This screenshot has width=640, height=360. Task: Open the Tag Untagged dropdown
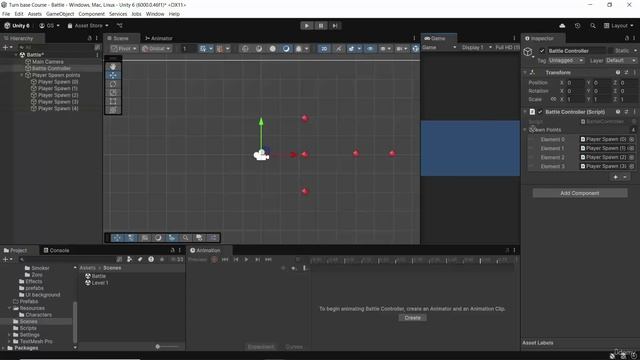pyautogui.click(x=566, y=60)
